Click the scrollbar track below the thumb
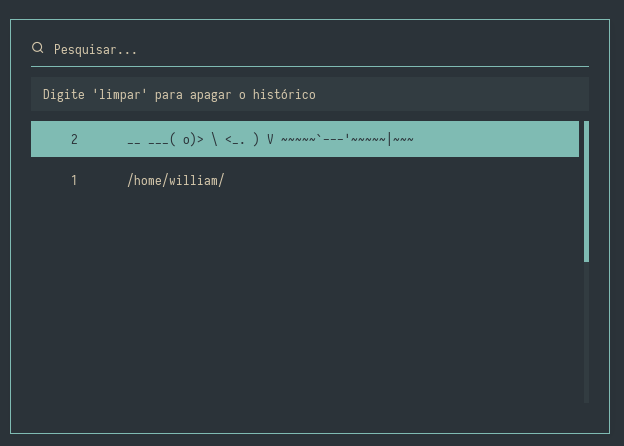624x446 pixels. [x=586, y=330]
